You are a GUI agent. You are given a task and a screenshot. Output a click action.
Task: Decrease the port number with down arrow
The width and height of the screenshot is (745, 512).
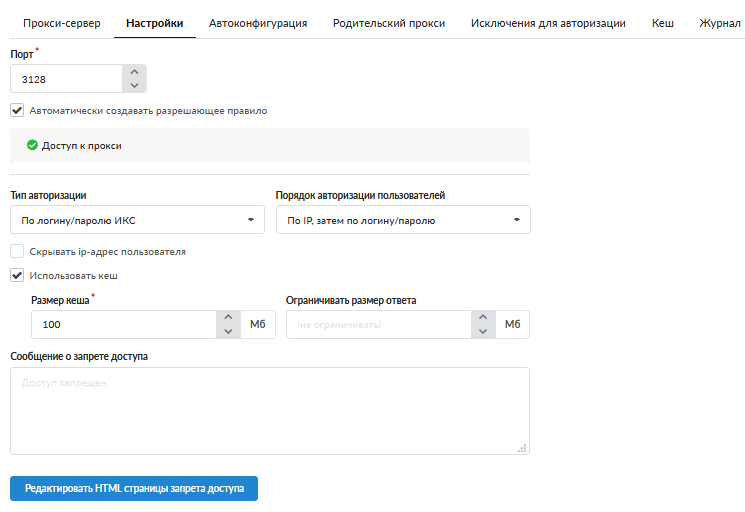(134, 86)
